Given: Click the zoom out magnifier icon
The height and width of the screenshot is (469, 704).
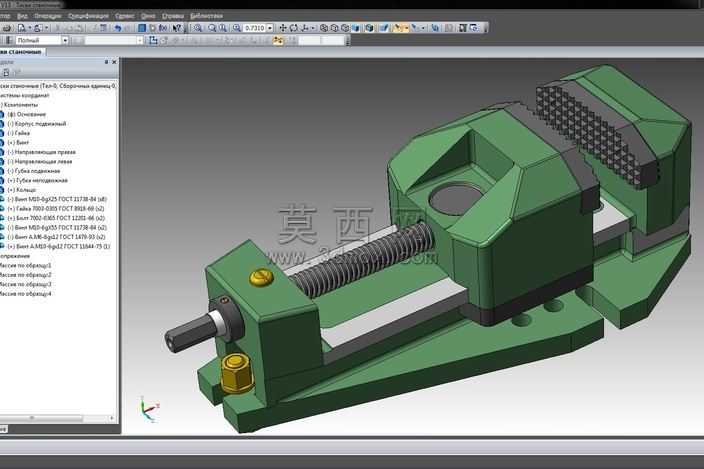Looking at the screenshot, I should [223, 28].
